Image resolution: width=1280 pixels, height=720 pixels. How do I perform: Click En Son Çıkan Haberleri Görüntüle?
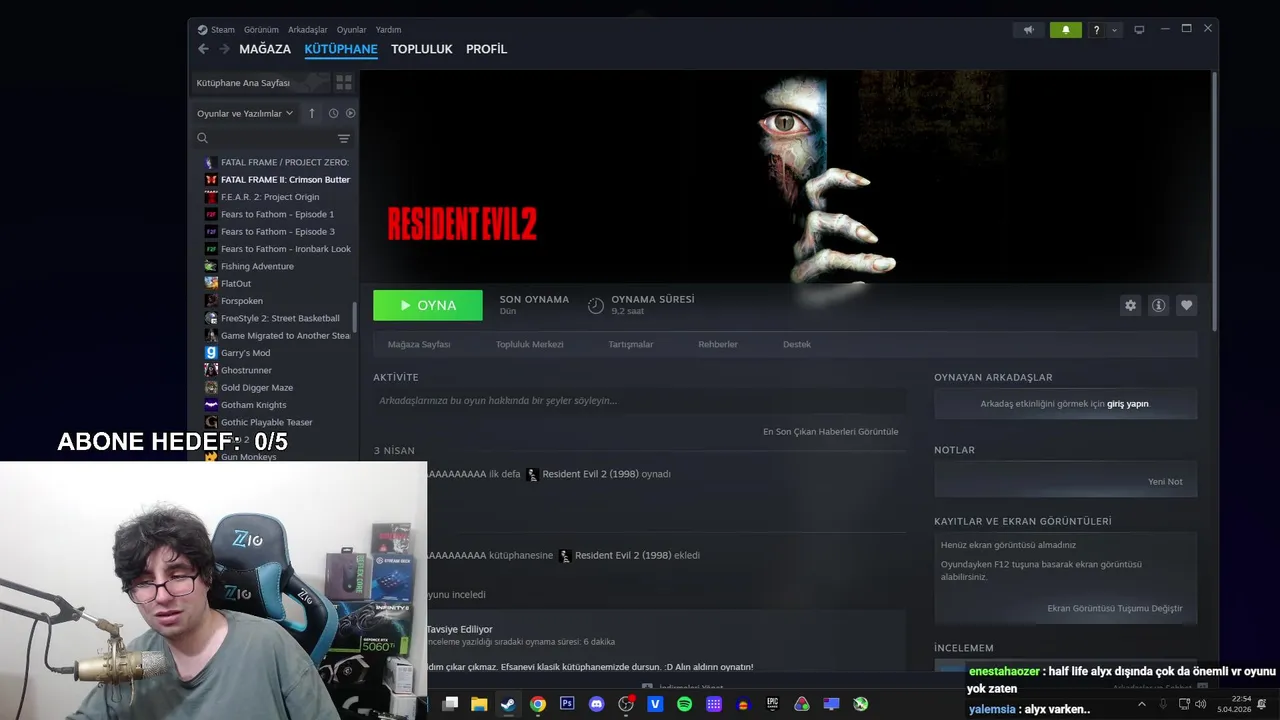click(x=831, y=432)
